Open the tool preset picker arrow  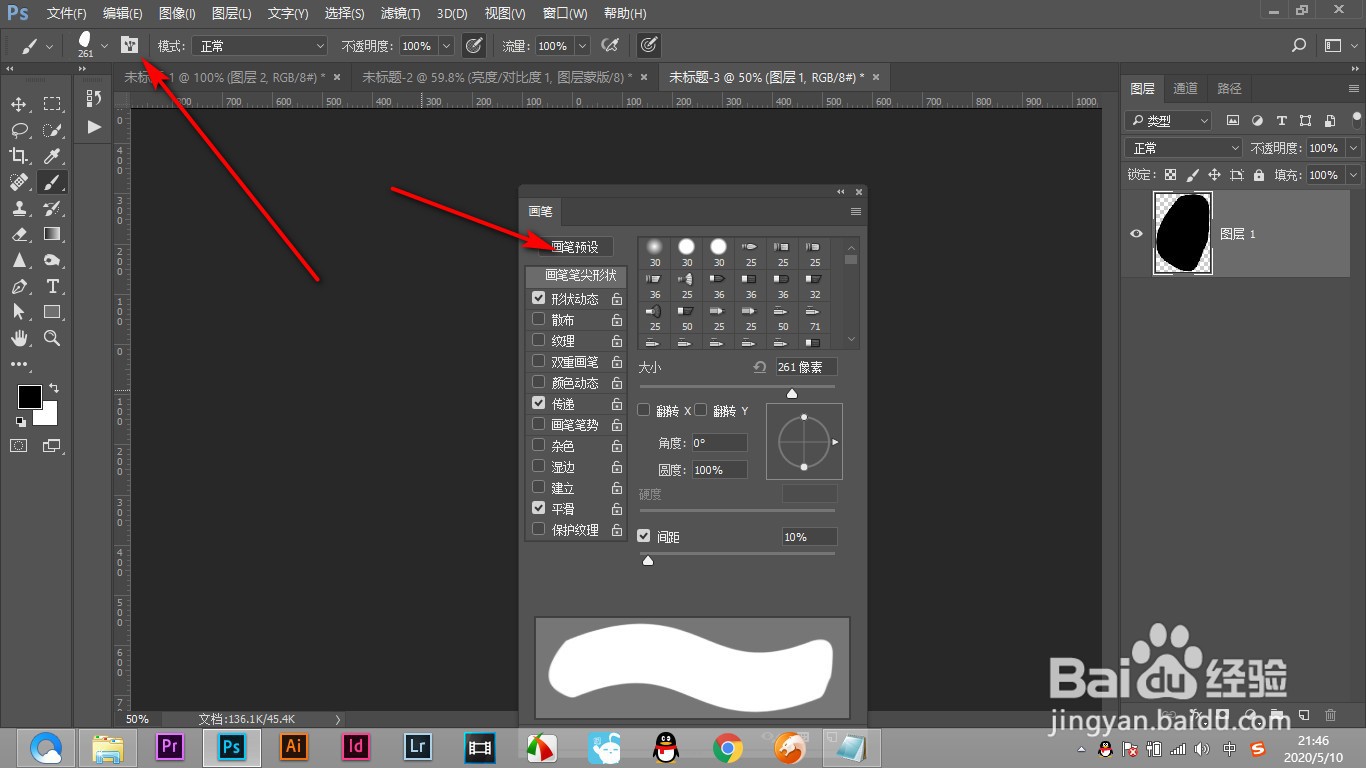pyautogui.click(x=49, y=46)
